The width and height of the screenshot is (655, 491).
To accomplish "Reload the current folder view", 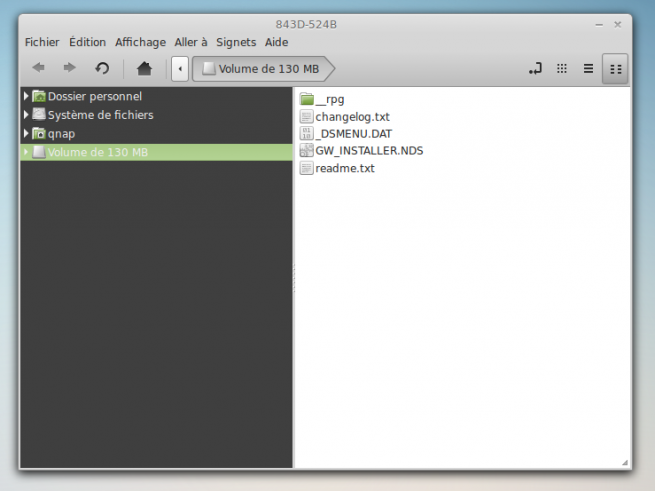I will point(101,68).
